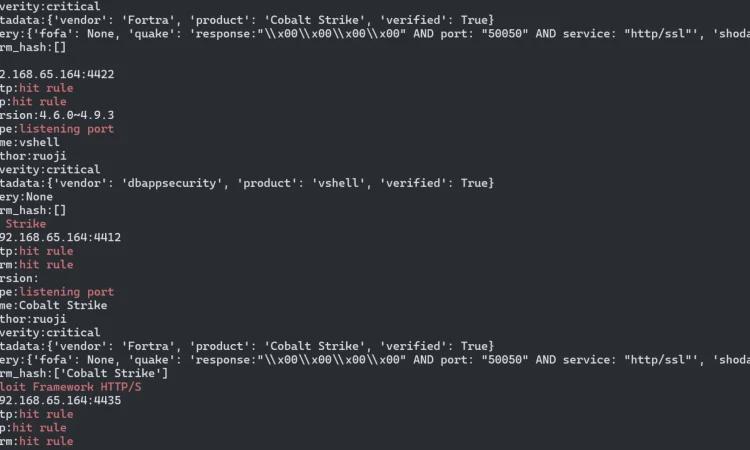Click the 'vshell' name line
This screenshot has width=750, height=450.
30,143
